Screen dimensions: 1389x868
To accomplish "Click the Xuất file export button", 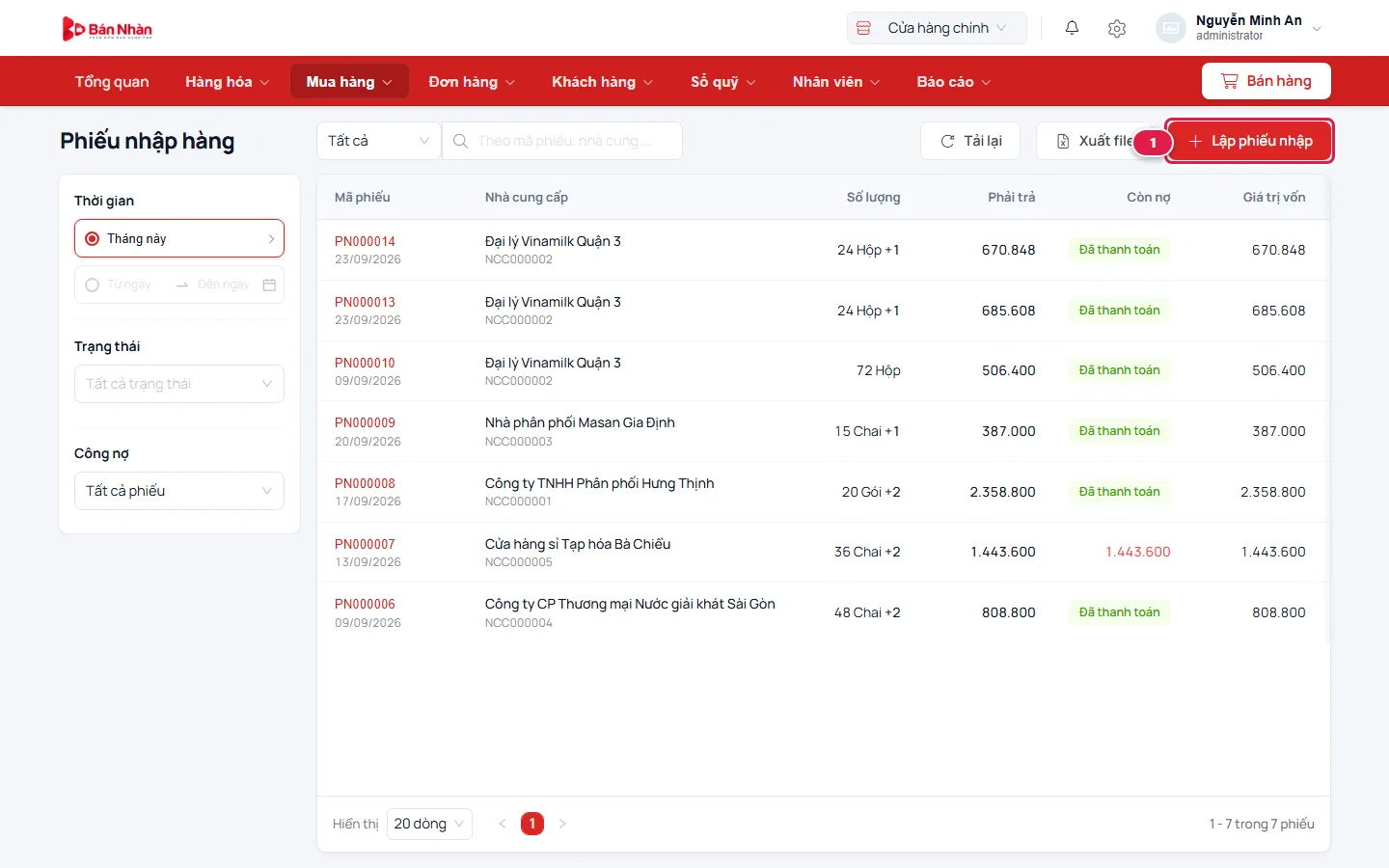I will (x=1094, y=141).
